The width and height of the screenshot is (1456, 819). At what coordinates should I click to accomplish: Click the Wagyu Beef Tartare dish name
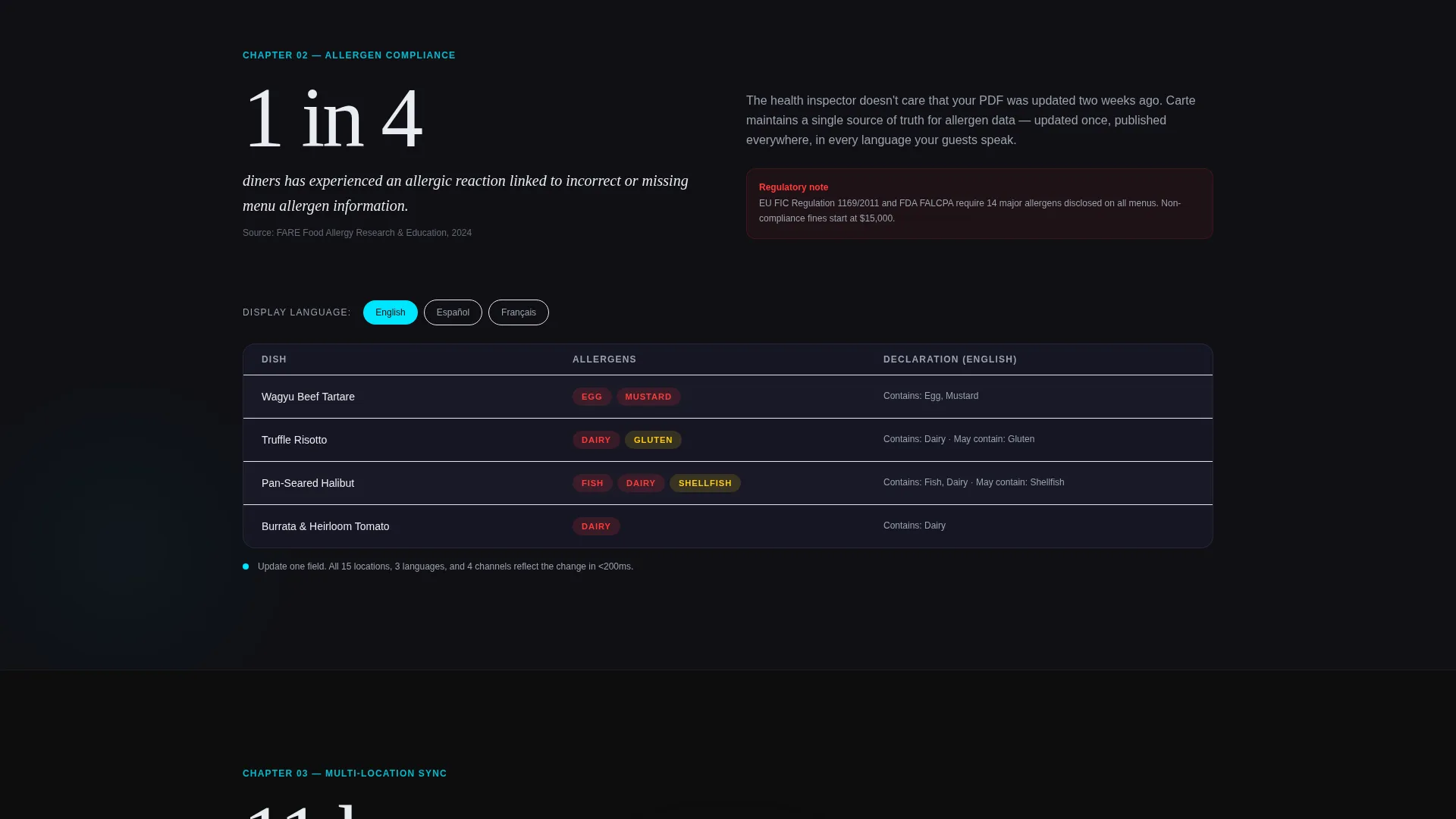[308, 397]
